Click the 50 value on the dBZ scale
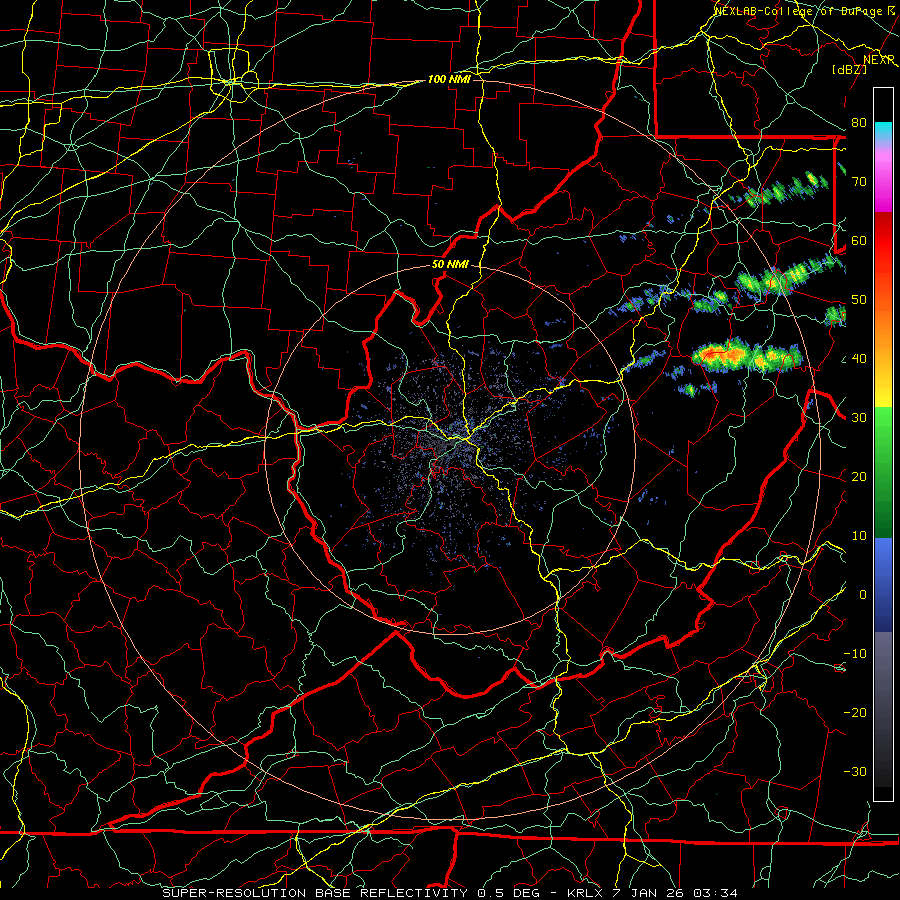Image resolution: width=900 pixels, height=900 pixels. coord(859,300)
